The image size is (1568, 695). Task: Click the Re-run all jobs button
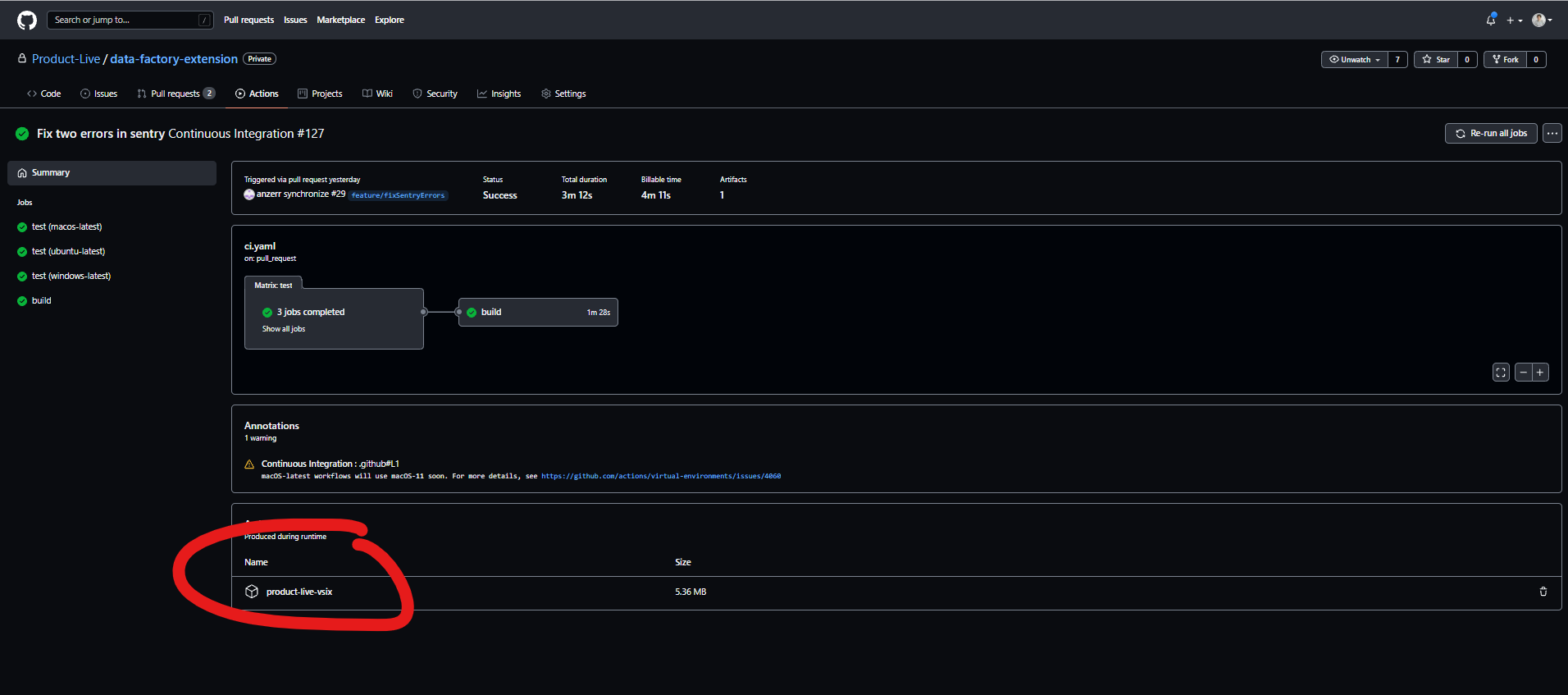click(x=1490, y=133)
